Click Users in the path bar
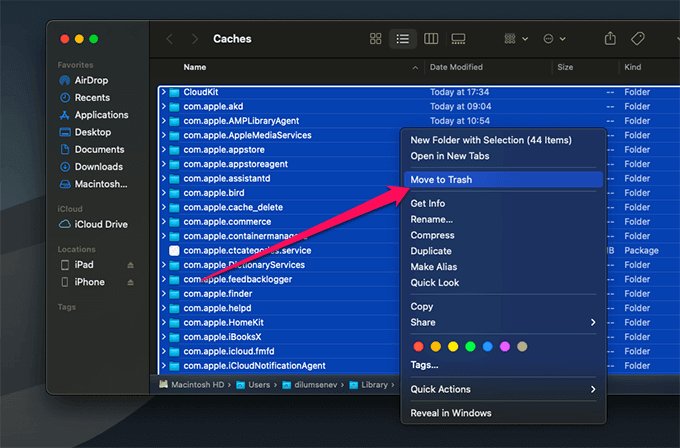The width and height of the screenshot is (680, 448). tap(254, 385)
